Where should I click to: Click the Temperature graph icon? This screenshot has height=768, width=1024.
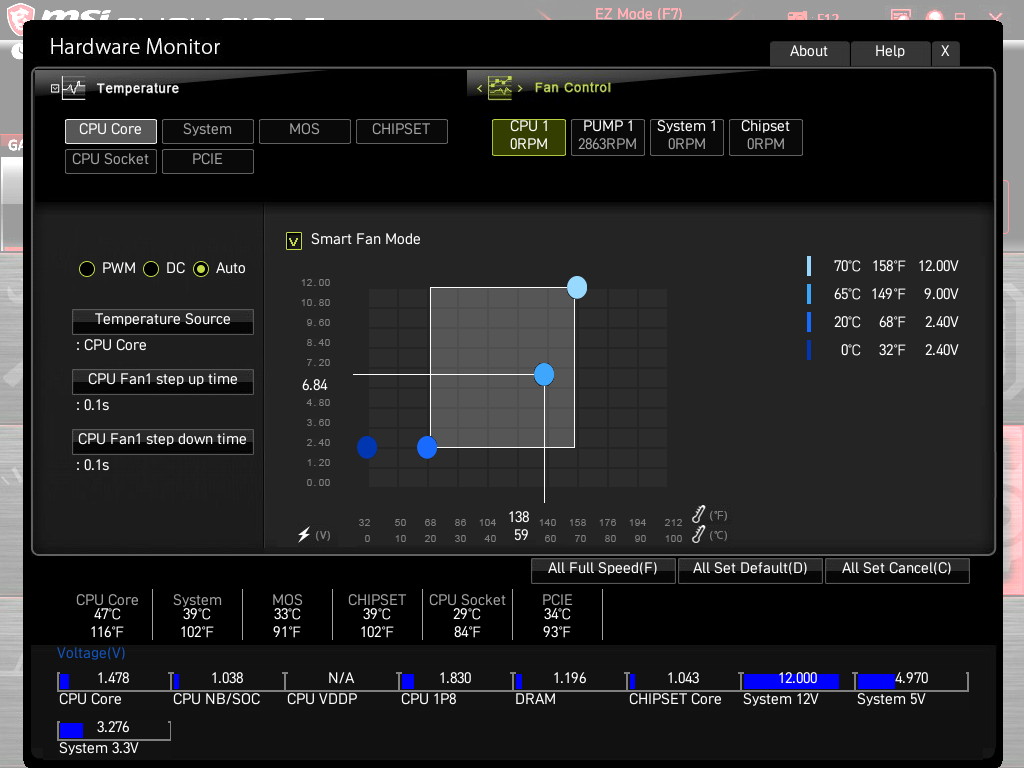point(74,88)
